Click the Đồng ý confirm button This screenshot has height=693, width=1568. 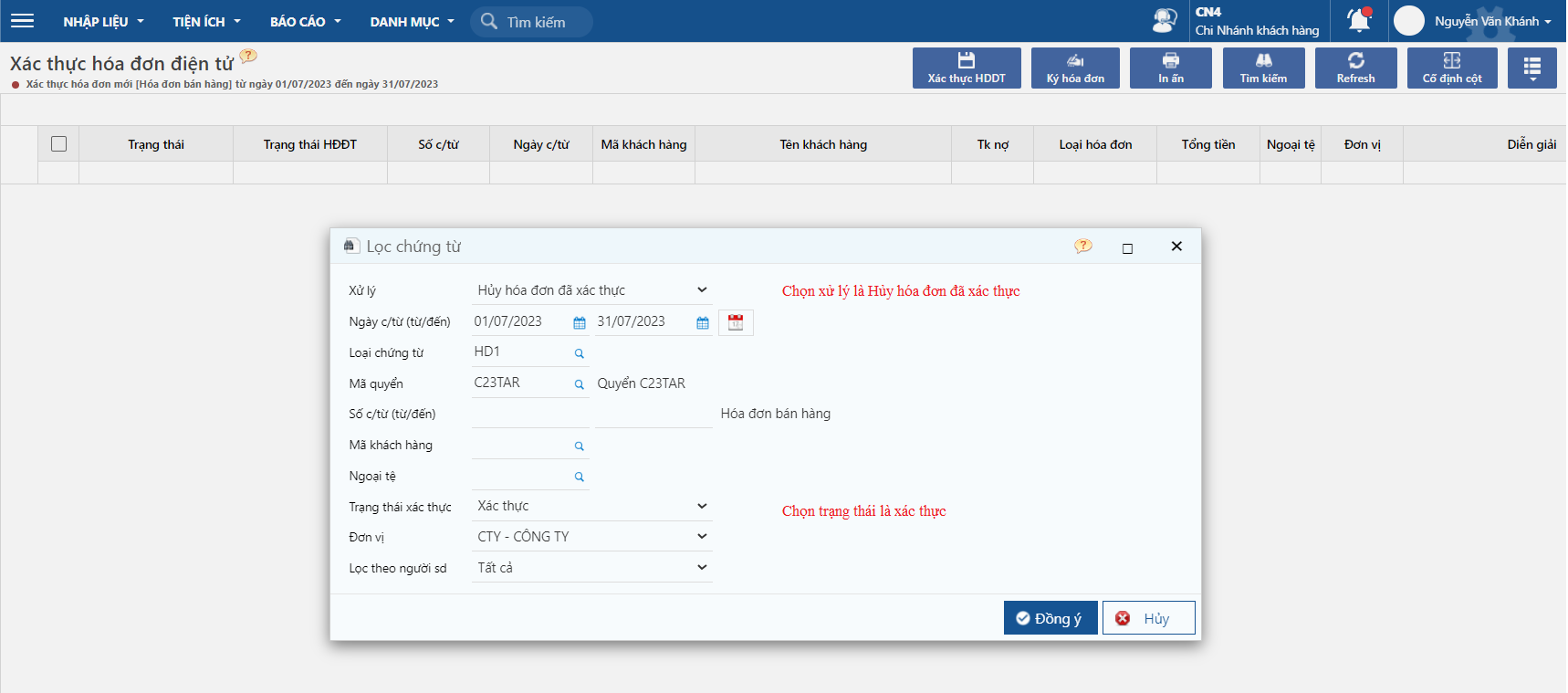(x=1050, y=618)
